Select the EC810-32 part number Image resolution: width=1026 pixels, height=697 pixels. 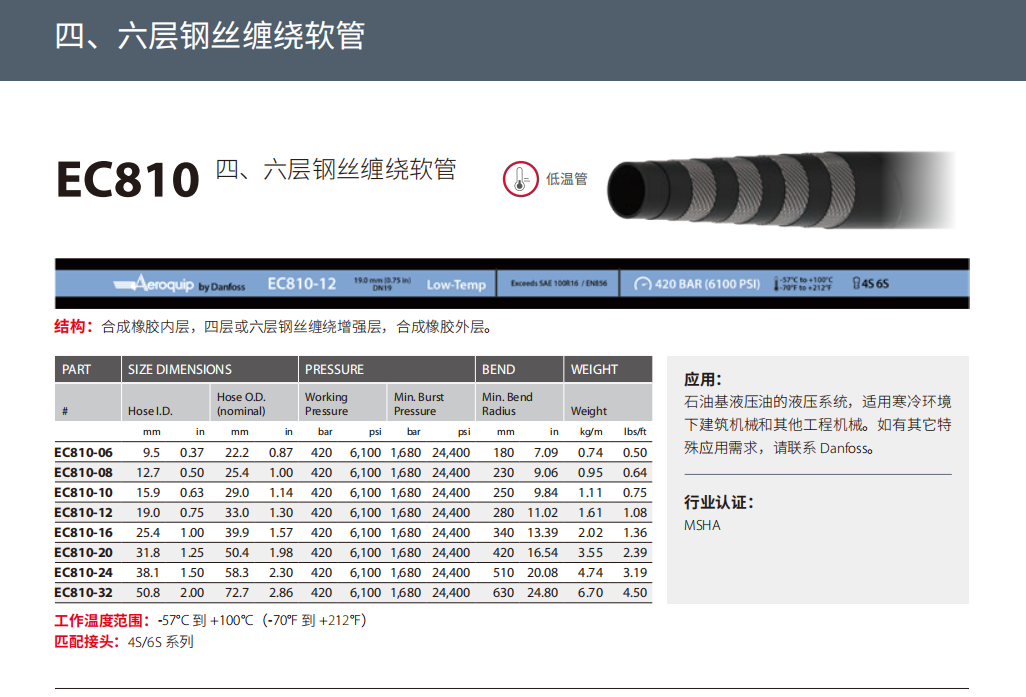[x=83, y=592]
